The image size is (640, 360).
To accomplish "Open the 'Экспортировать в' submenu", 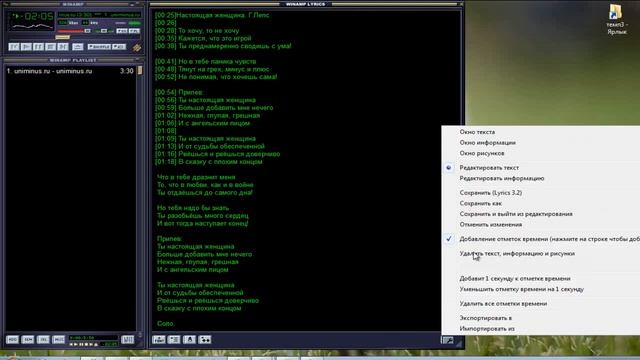I will point(486,318).
